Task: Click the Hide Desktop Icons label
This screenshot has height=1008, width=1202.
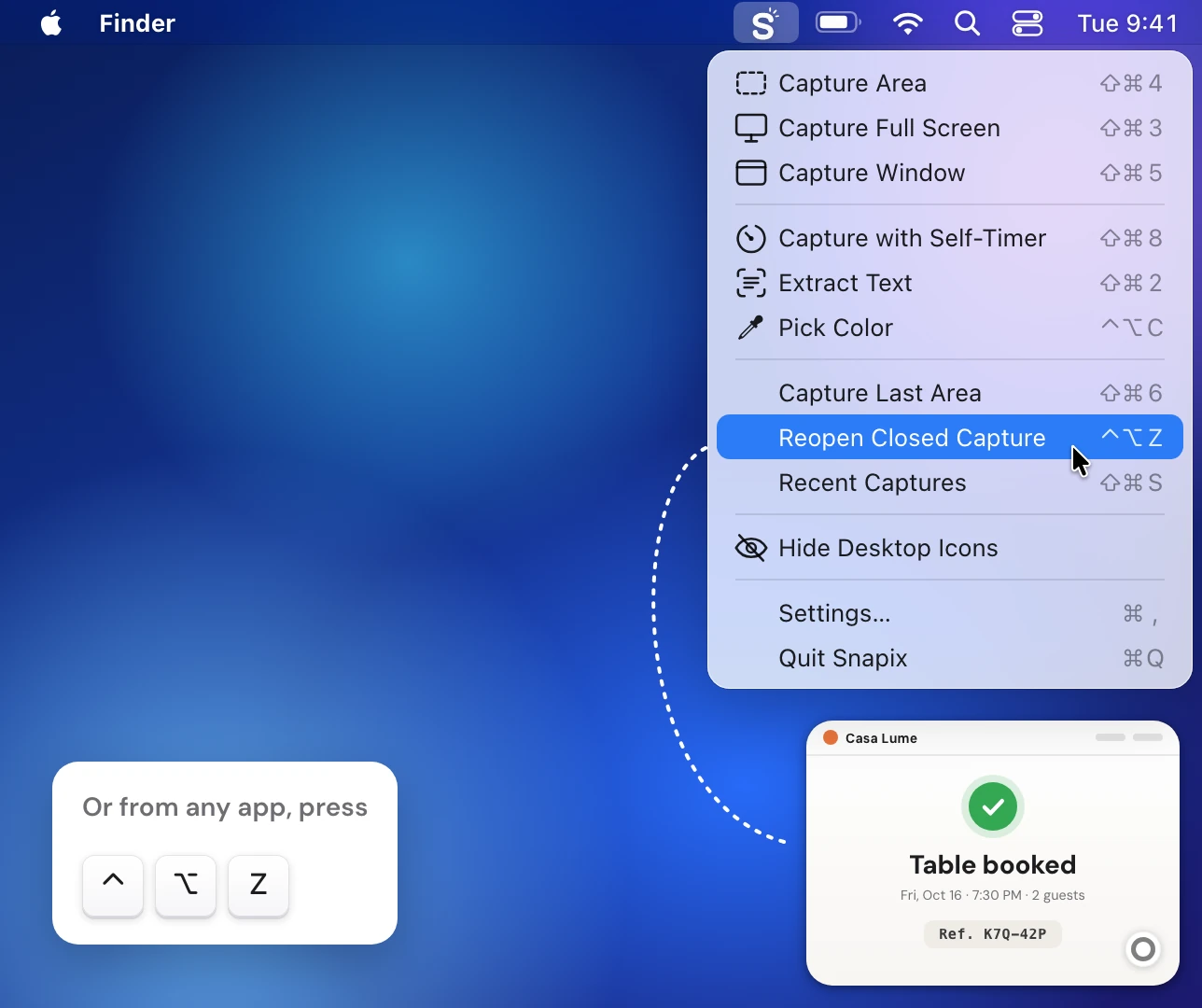Action: 888,548
